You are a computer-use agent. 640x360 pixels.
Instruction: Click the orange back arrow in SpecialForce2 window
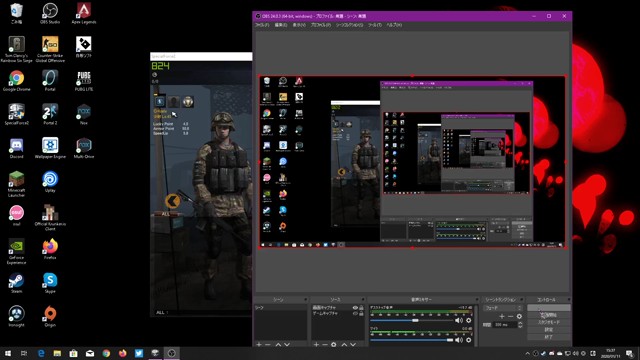coord(173,201)
